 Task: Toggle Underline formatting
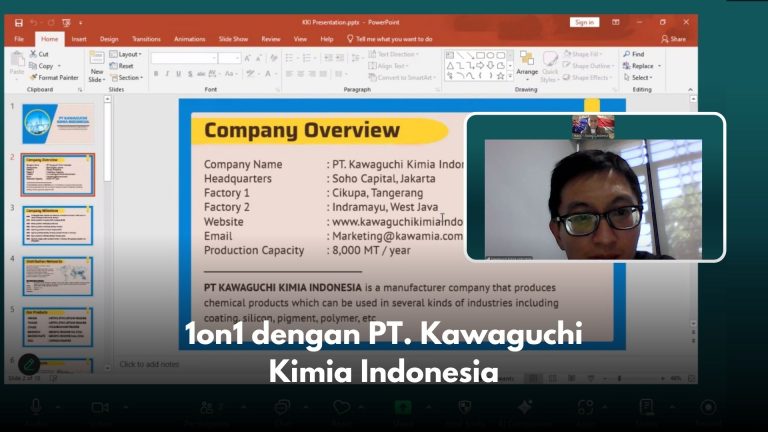pyautogui.click(x=178, y=74)
